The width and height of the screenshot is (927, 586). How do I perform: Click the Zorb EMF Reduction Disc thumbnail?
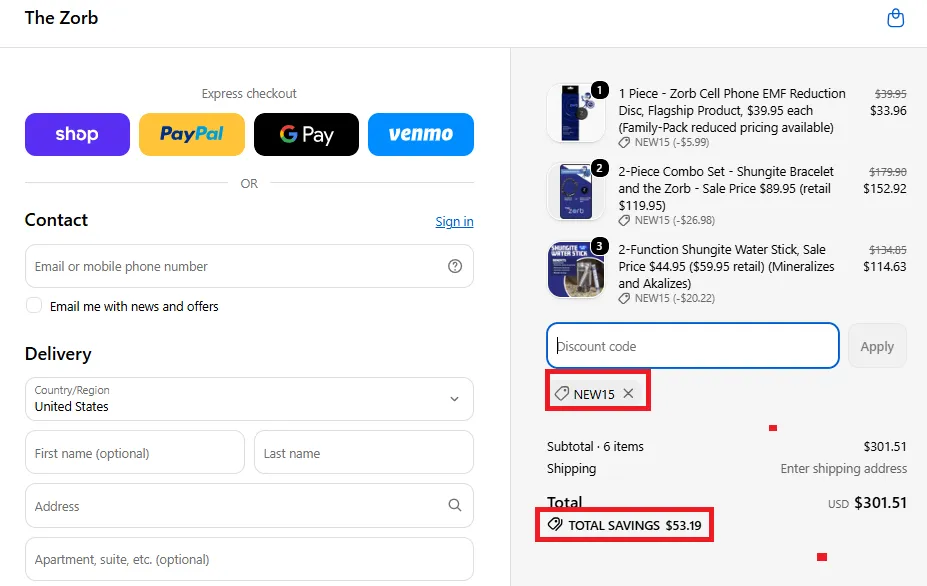[576, 113]
